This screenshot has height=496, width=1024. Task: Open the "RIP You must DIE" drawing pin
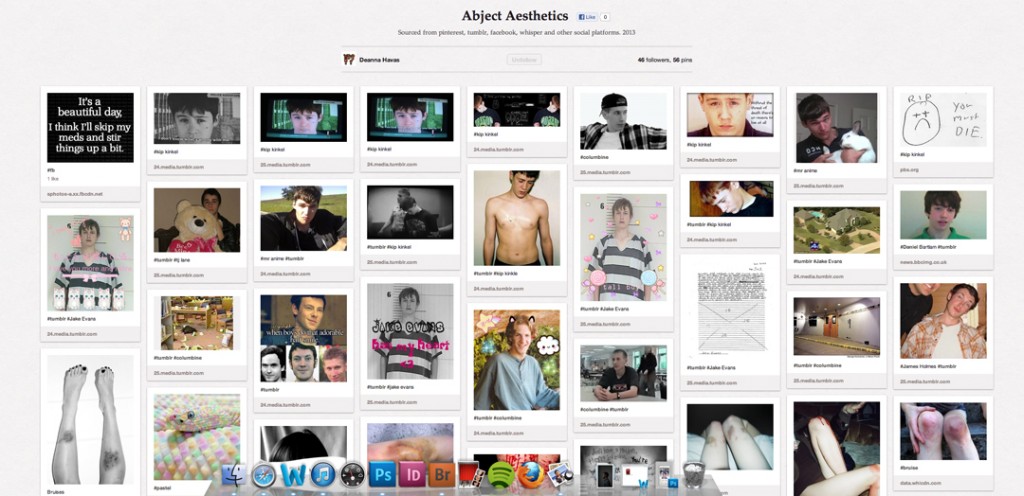pyautogui.click(x=943, y=119)
